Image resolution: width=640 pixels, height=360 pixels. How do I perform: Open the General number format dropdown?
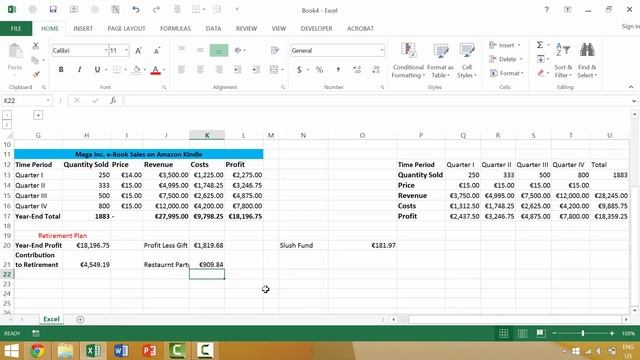382,51
